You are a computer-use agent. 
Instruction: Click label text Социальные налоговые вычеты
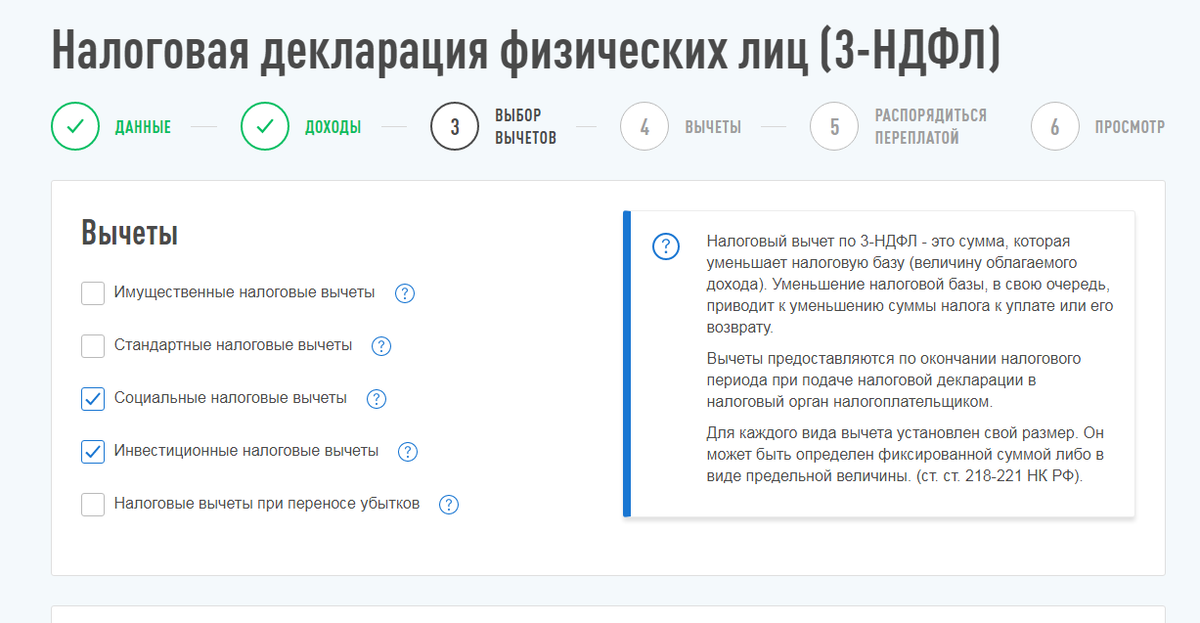[x=231, y=398]
